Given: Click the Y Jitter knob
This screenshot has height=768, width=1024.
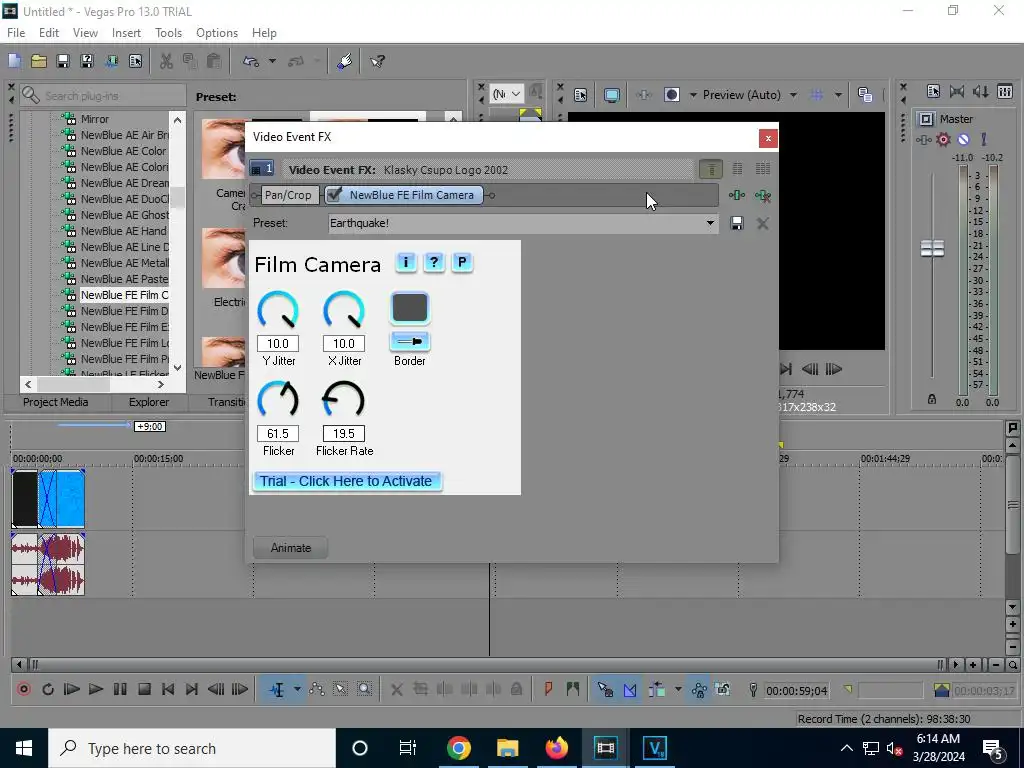Looking at the screenshot, I should 278,310.
